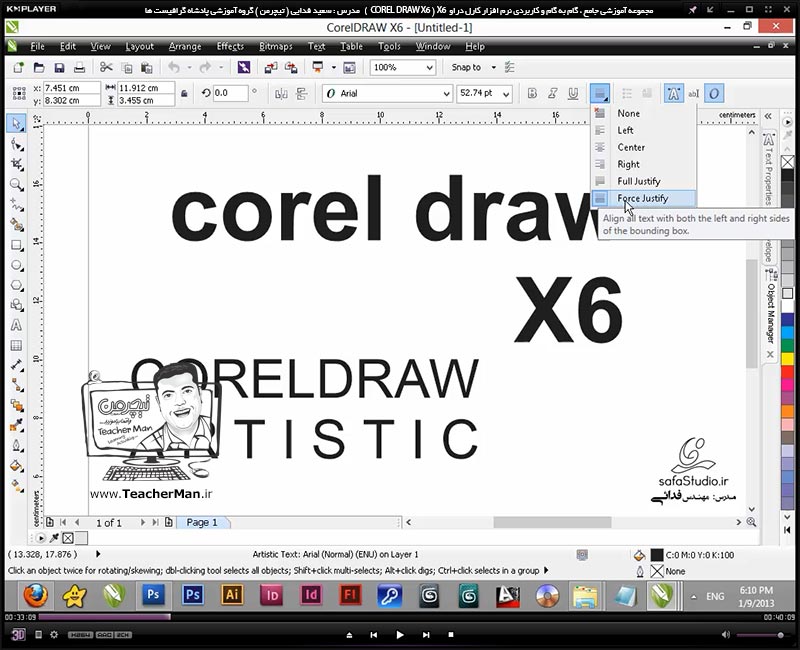Click Mirror vertically icon
Screen dimensions: 800x650
tap(302, 93)
